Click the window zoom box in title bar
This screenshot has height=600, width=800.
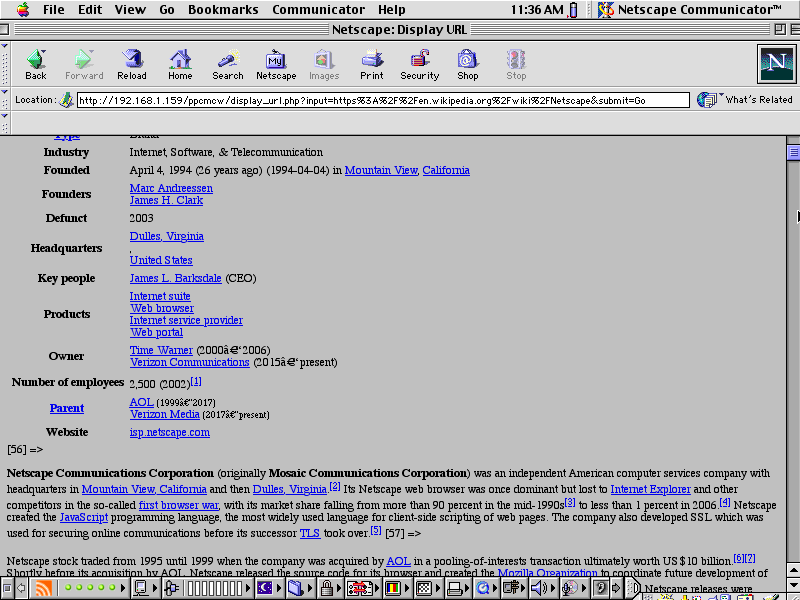[x=780, y=29]
